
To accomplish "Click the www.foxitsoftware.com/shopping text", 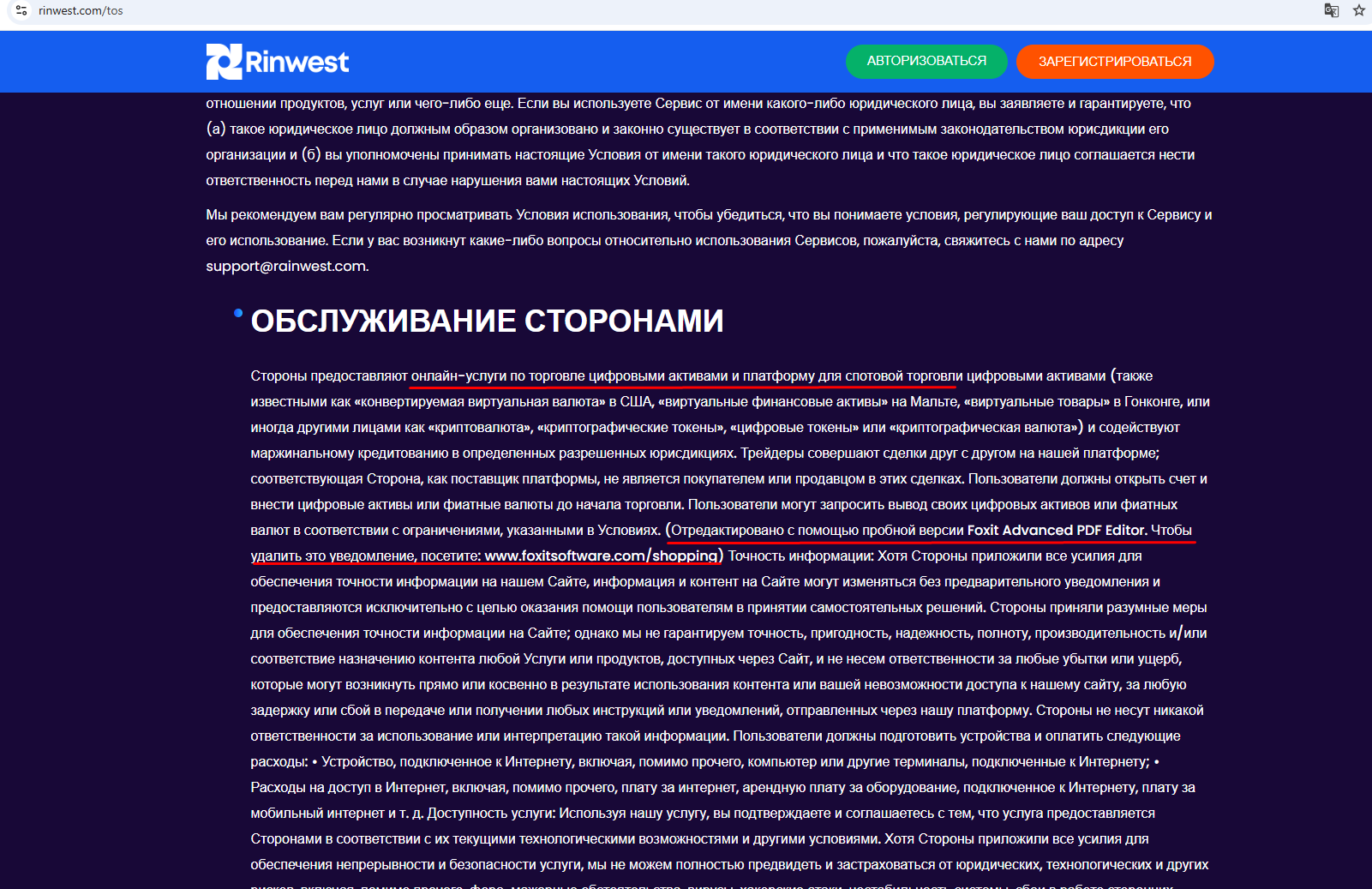I will [601, 556].
